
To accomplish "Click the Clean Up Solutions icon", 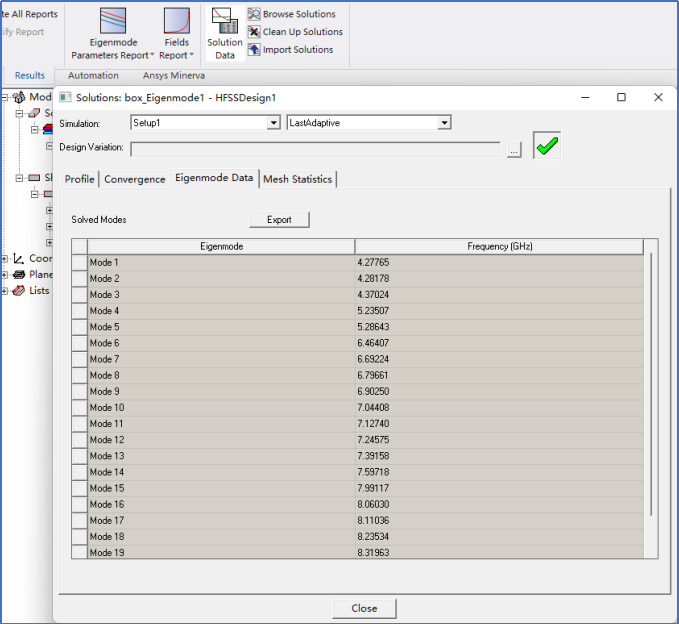I will tap(254, 32).
